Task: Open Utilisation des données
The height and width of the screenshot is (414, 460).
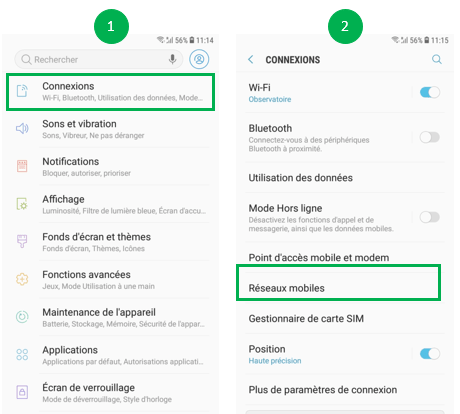Action: click(x=345, y=178)
